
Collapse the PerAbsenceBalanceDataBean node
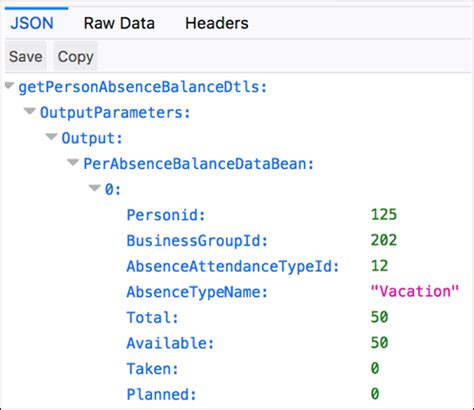73,162
